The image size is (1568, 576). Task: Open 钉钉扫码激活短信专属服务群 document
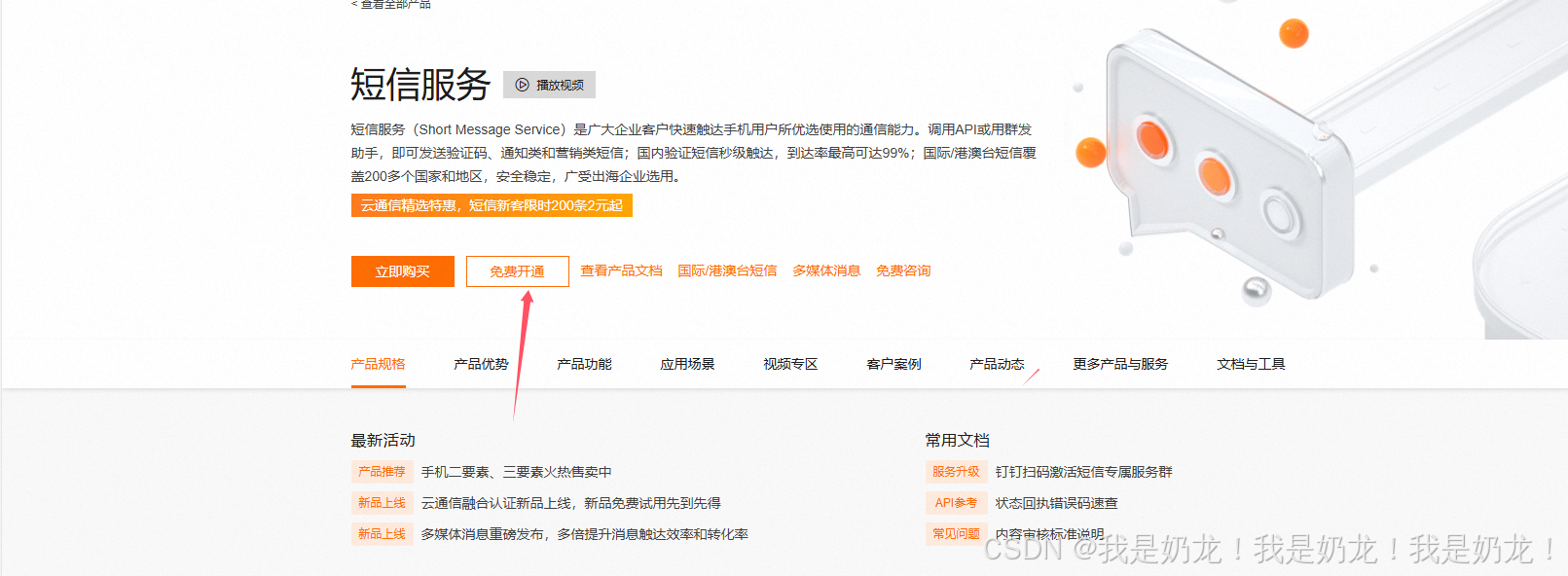pos(1084,472)
